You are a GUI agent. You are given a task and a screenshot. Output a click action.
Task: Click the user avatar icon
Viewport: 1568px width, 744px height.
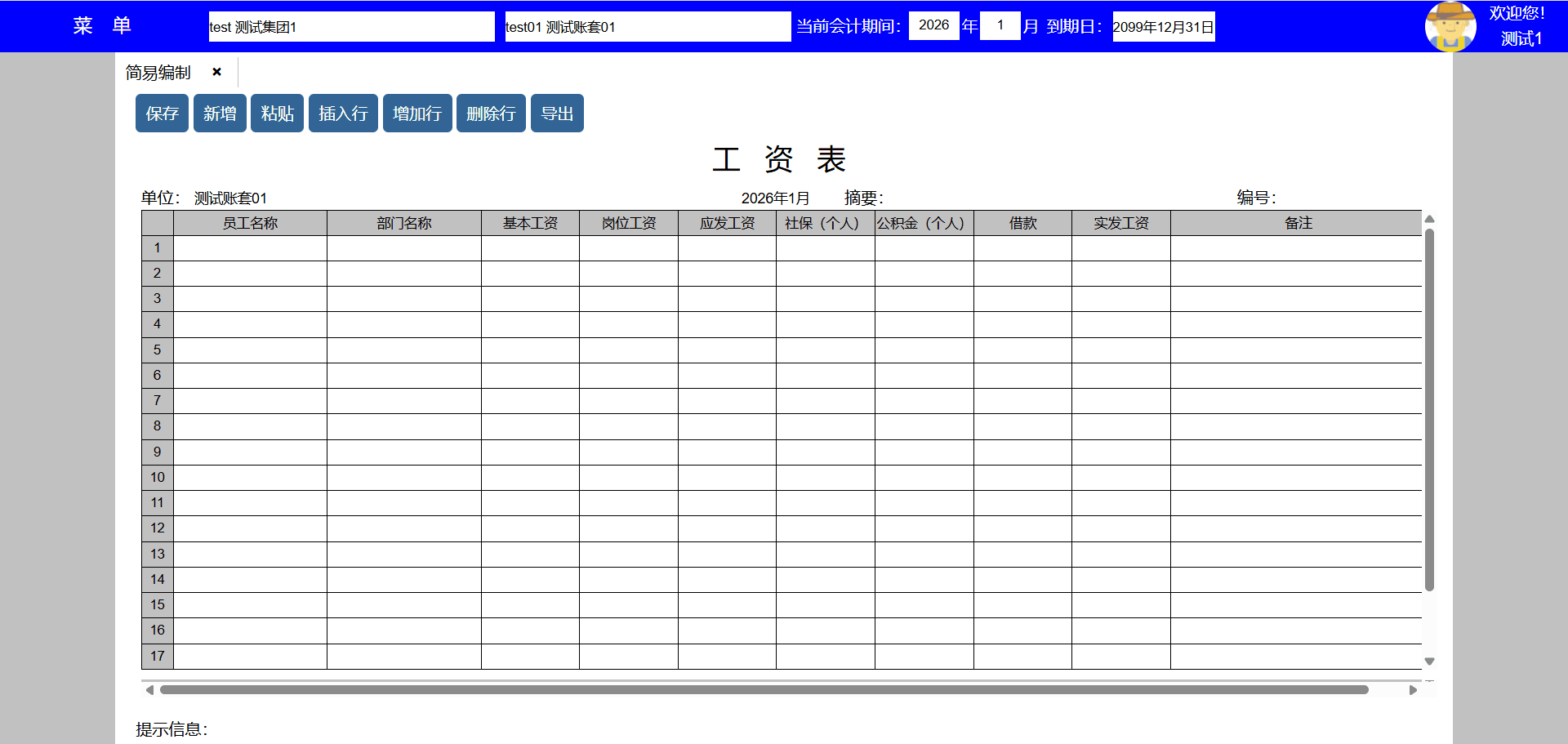pyautogui.click(x=1450, y=26)
